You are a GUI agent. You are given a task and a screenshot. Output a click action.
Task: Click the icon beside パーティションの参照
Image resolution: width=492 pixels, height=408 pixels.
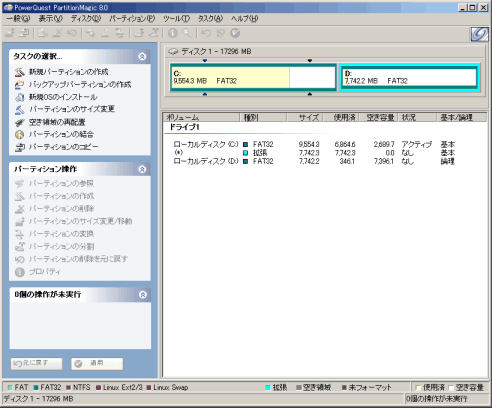(20, 184)
